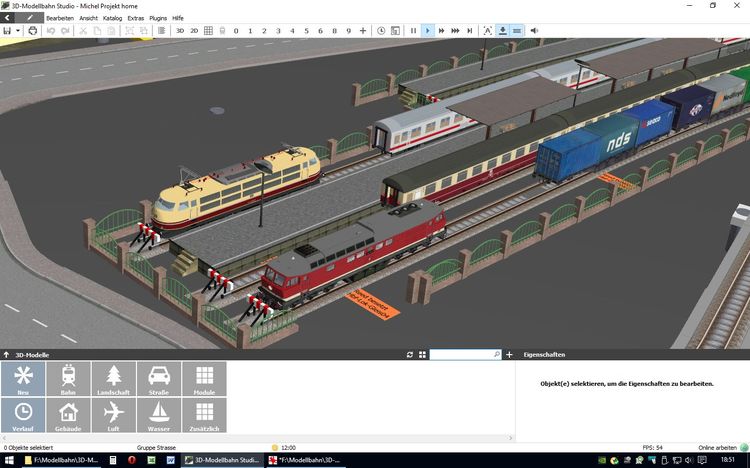Open the Wasser sailboat category
750x468 pixels.
158,415
